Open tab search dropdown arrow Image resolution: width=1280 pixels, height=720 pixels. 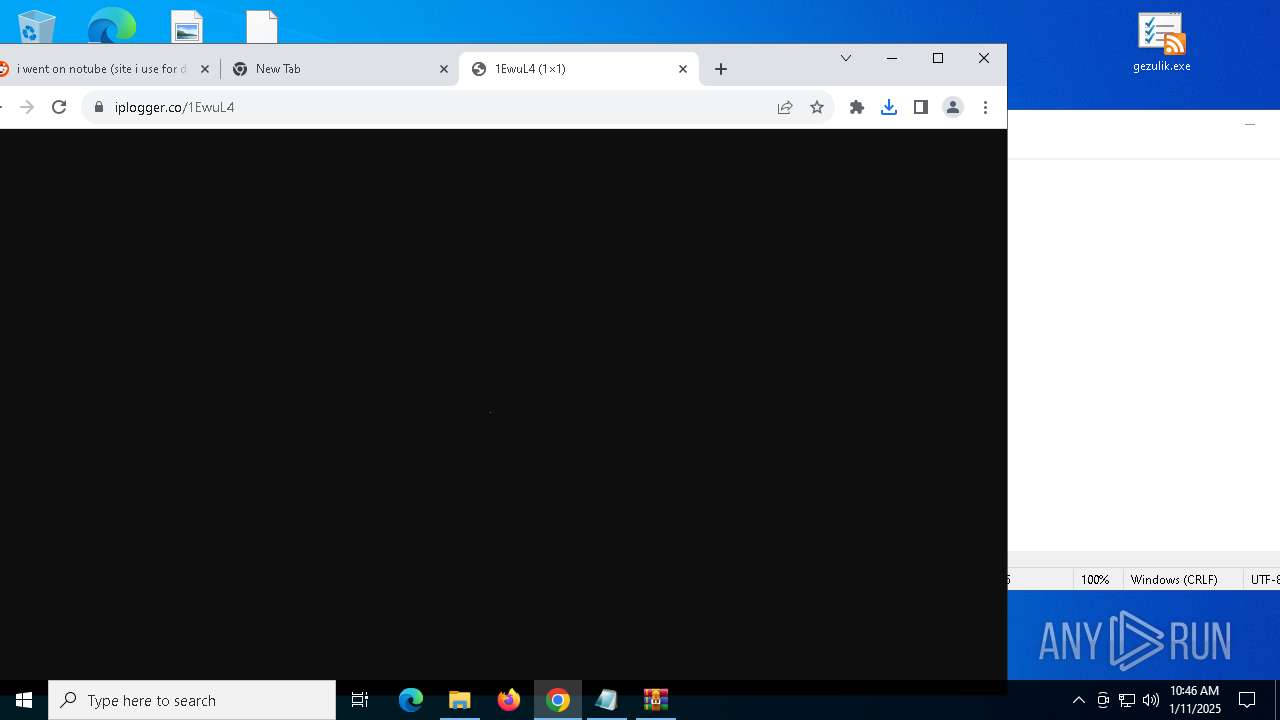846,58
